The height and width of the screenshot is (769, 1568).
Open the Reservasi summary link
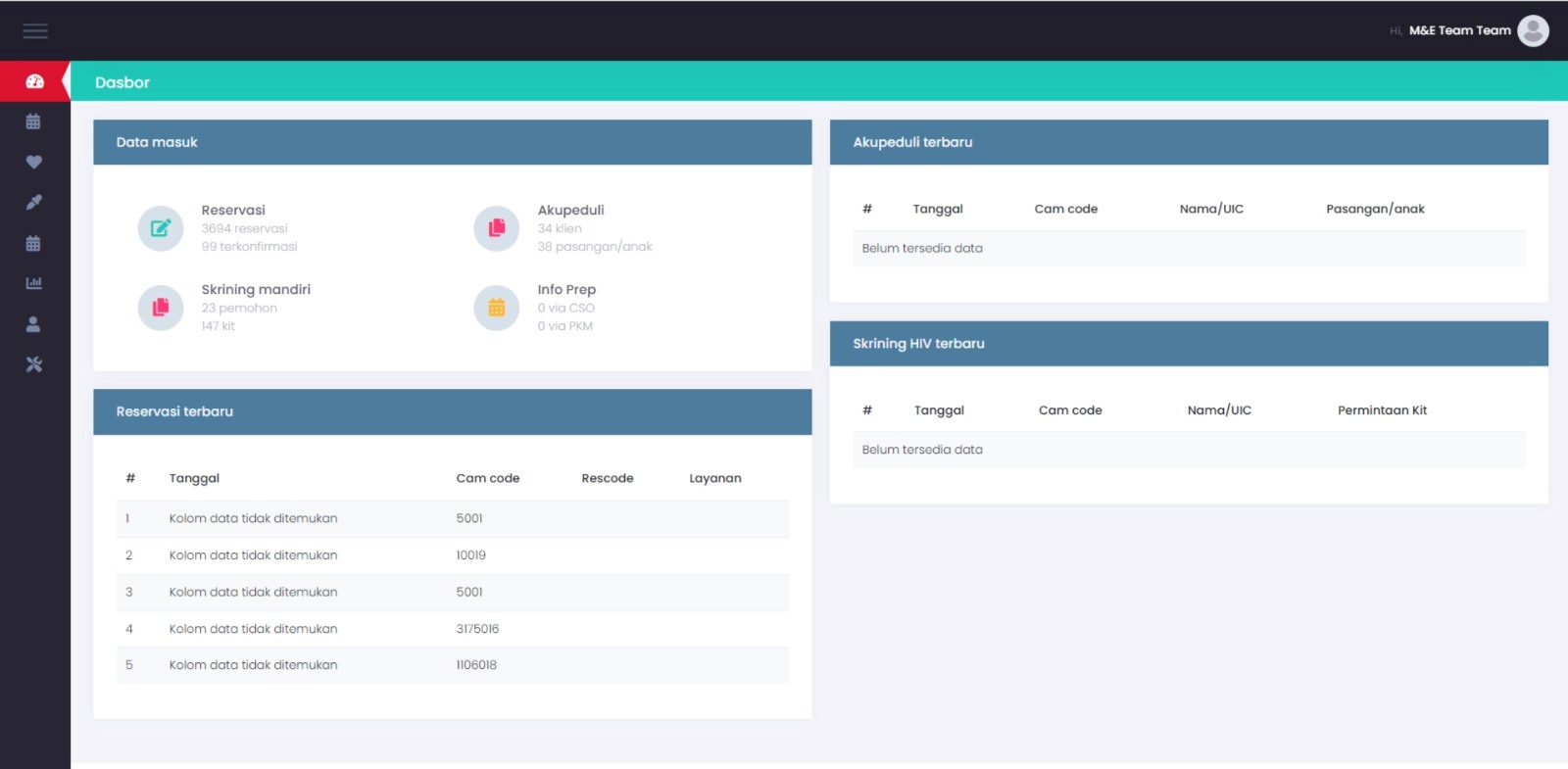coord(233,211)
